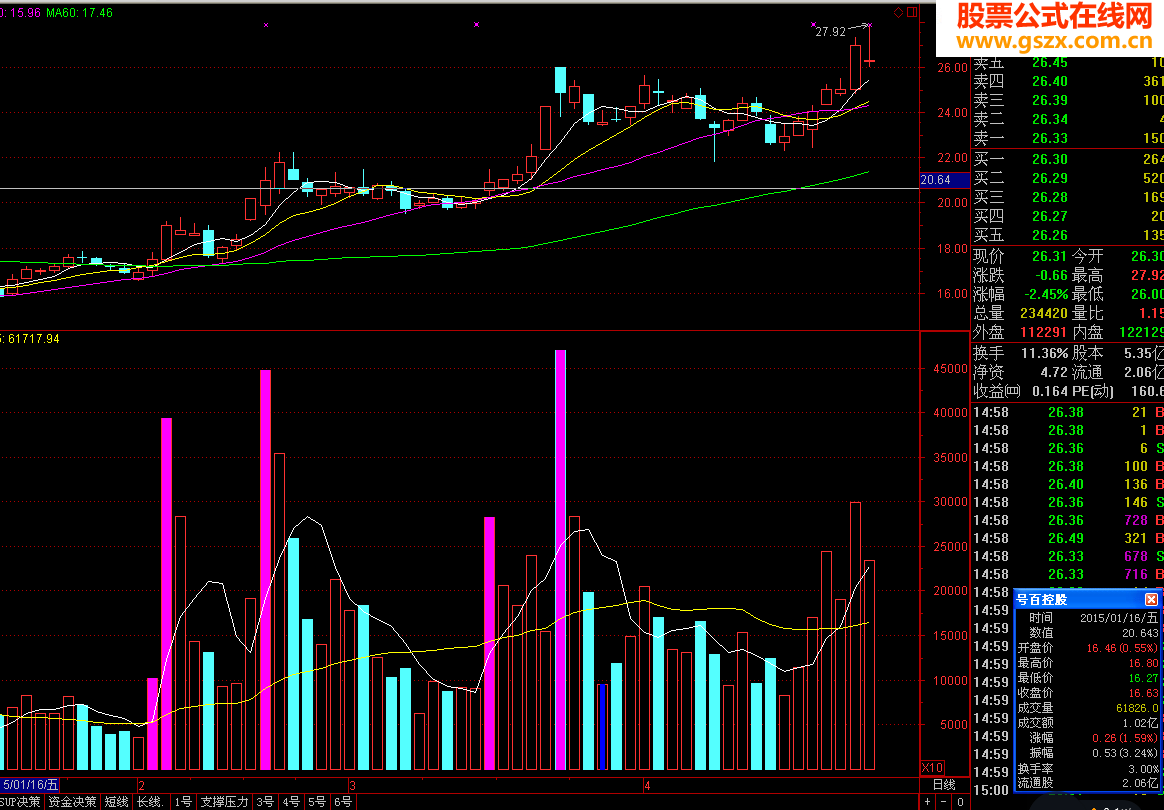Screen dimensions: 1164x810
Task: Click the 卖二 26.34 ask row
Action: [1067, 119]
